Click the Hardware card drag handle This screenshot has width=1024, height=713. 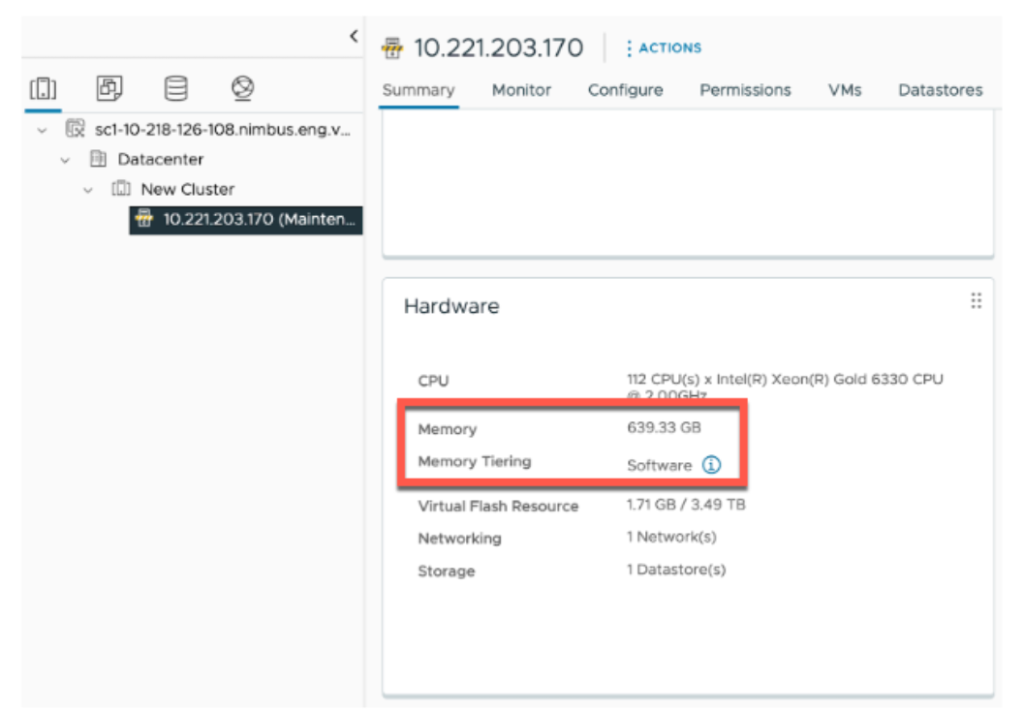click(976, 301)
